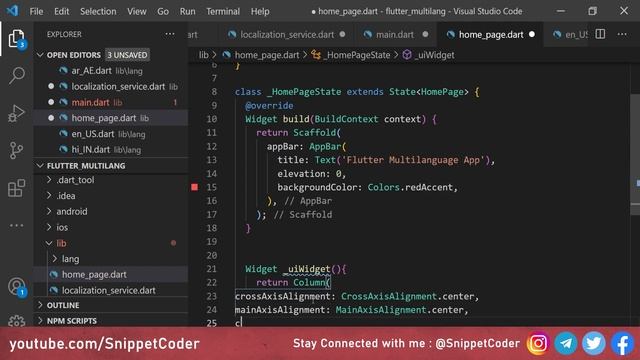Open the Search view in activity bar
Viewport: 640px width, 360px height.
[16, 75]
